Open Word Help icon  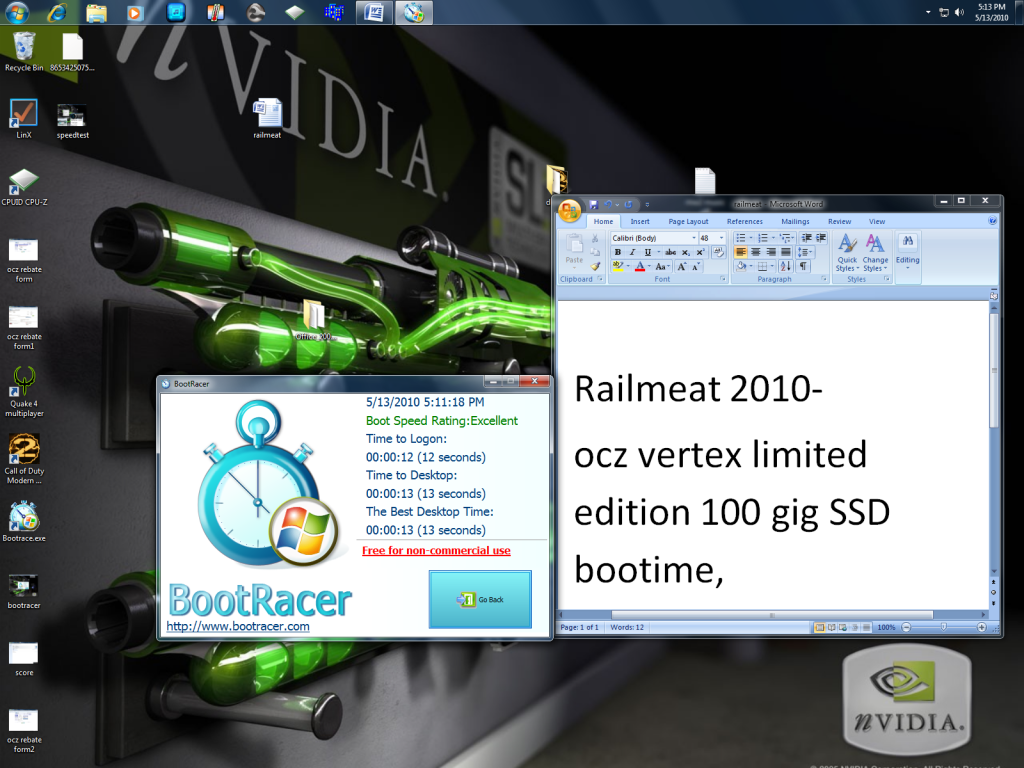(x=993, y=221)
